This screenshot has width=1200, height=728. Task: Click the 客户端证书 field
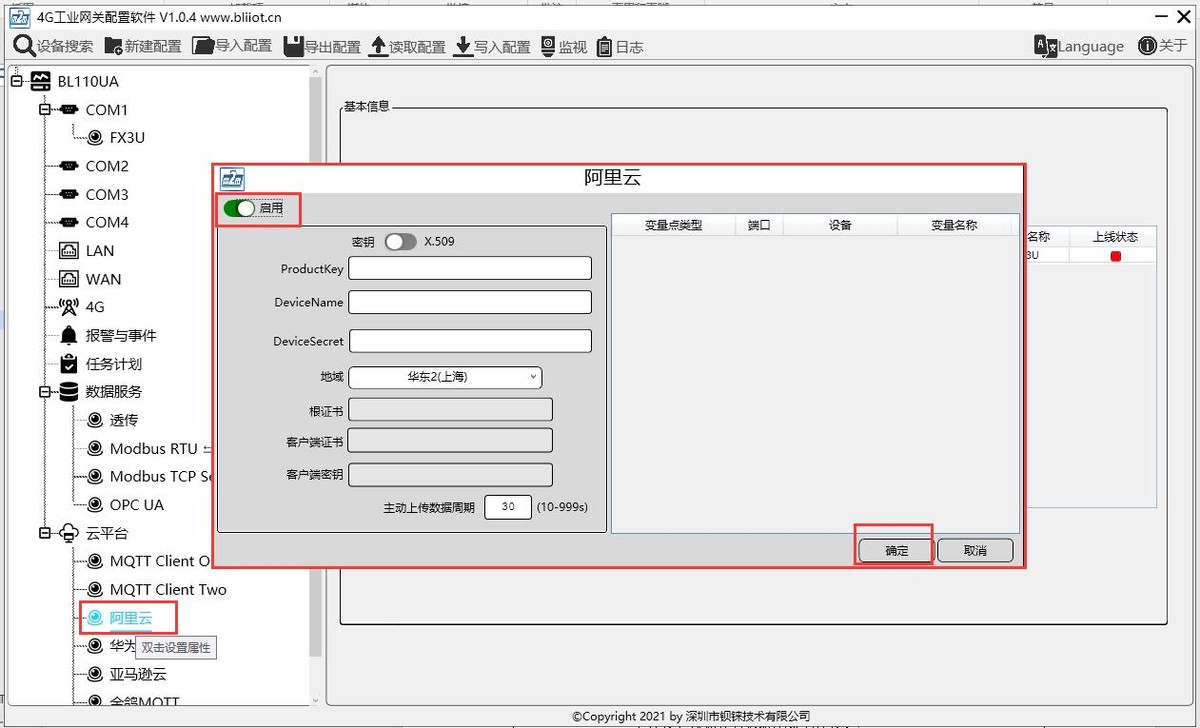(450, 441)
